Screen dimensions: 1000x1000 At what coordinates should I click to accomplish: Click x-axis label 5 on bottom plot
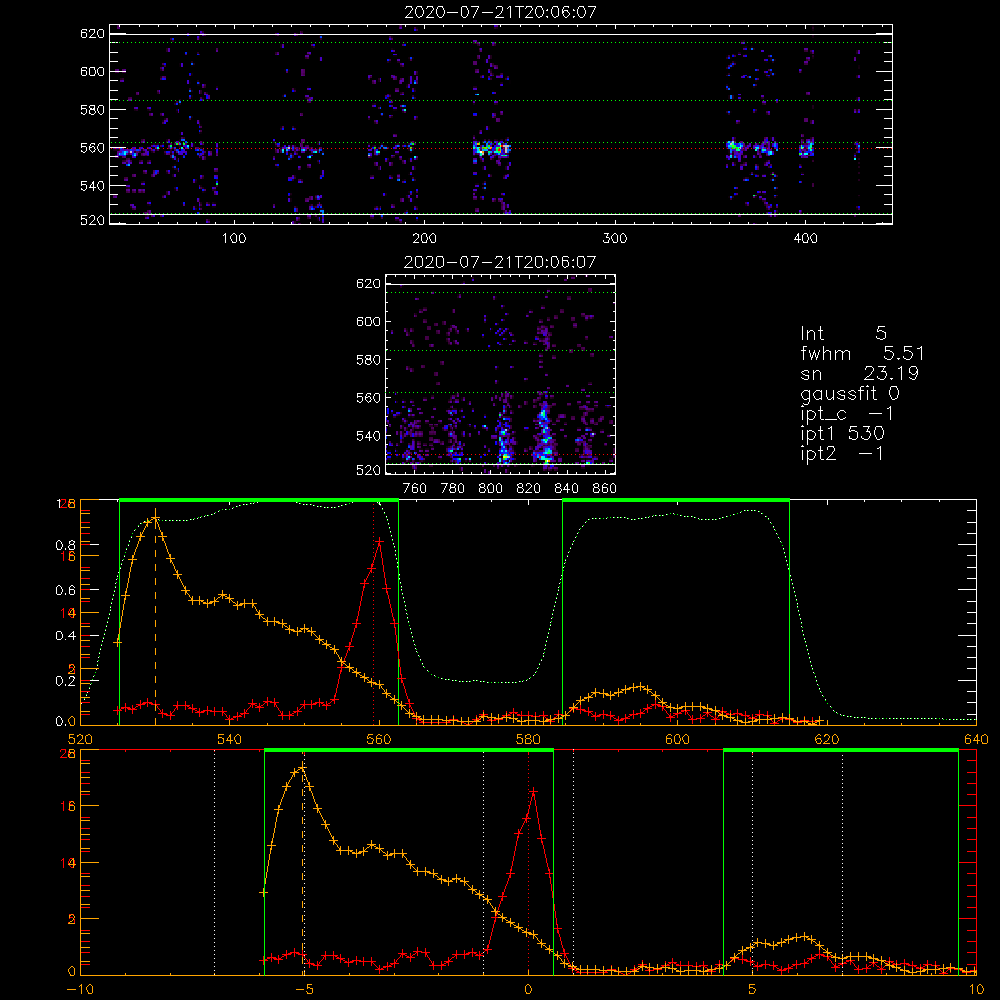coord(752,990)
